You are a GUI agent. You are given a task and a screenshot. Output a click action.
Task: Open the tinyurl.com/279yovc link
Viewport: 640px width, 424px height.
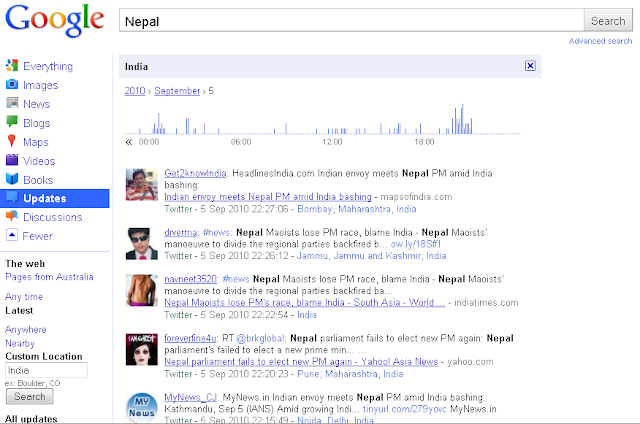[404, 409]
